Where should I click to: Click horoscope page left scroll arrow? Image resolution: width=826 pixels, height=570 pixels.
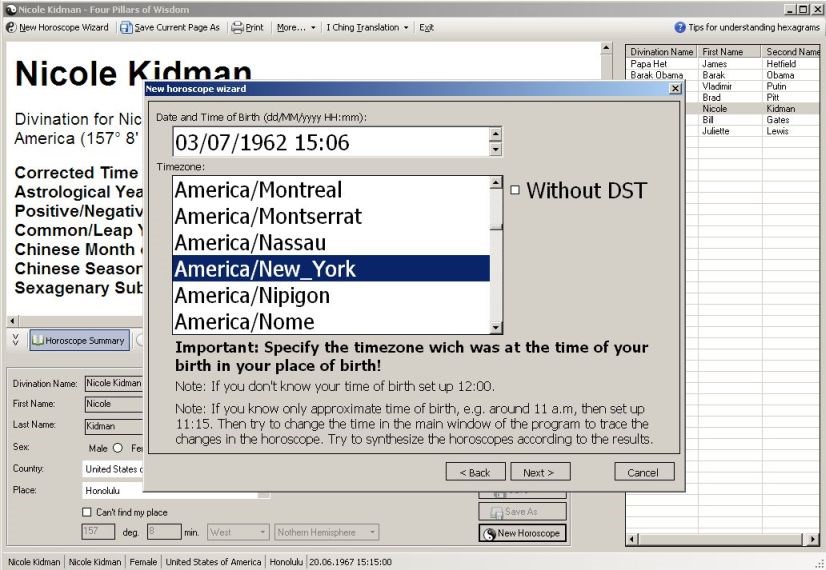tap(13, 320)
